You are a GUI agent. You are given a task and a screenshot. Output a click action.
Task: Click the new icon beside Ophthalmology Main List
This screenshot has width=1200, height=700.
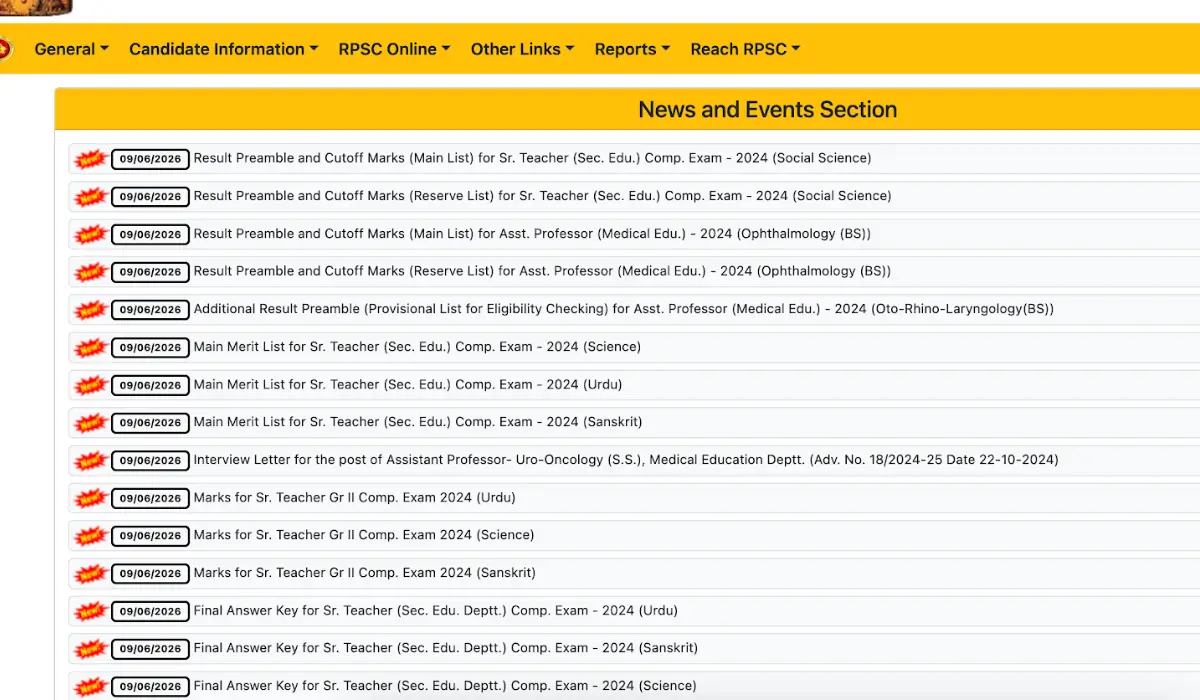coord(91,235)
